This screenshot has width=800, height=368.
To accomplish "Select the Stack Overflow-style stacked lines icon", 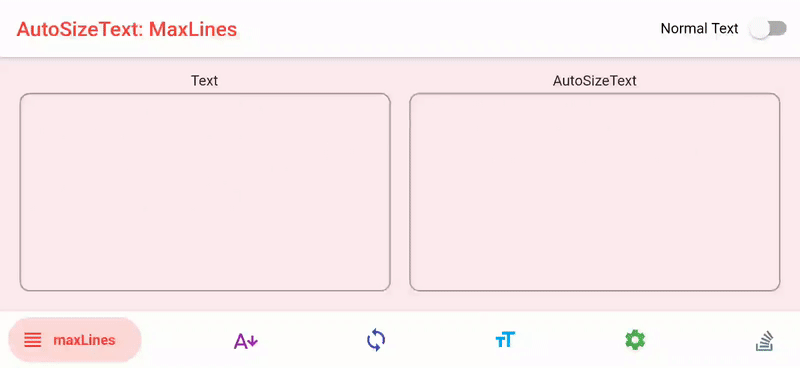I will 765,341.
